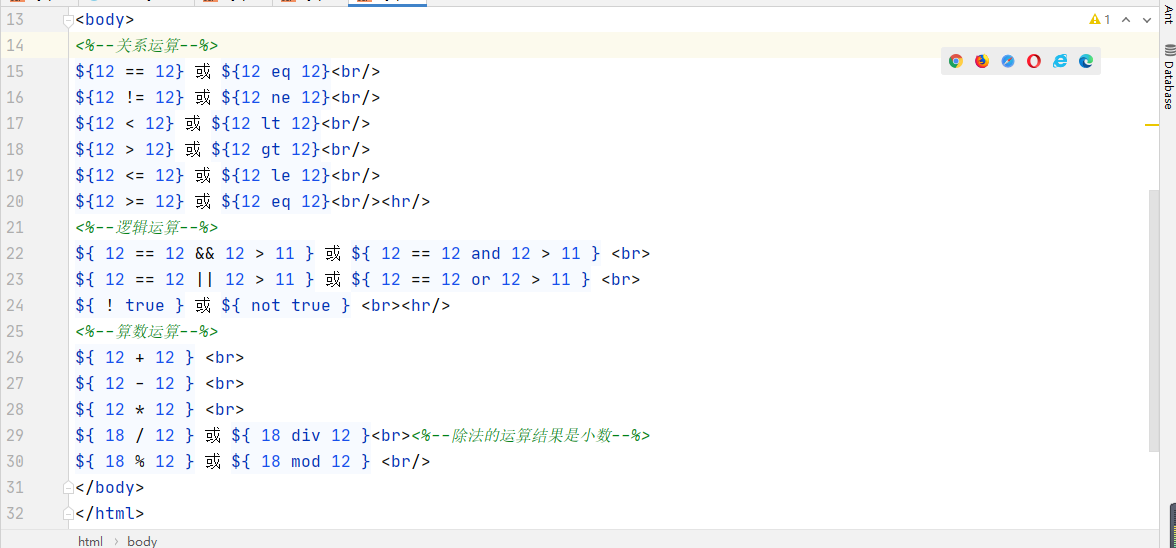Select body in the breadcrumb bar
Screen dimensions: 1176x548
pos(142,541)
